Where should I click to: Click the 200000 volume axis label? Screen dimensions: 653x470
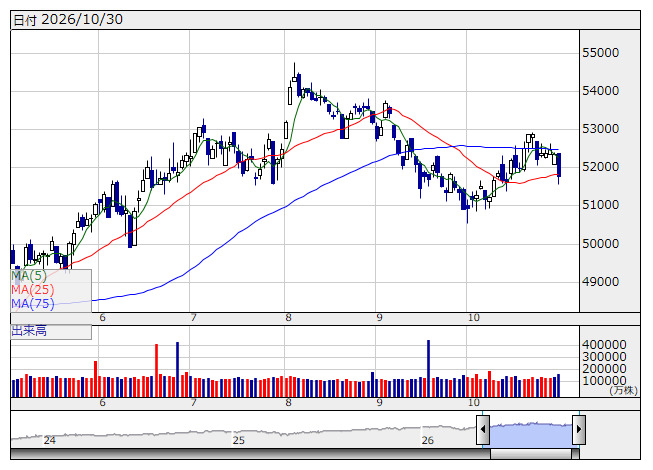tap(604, 369)
